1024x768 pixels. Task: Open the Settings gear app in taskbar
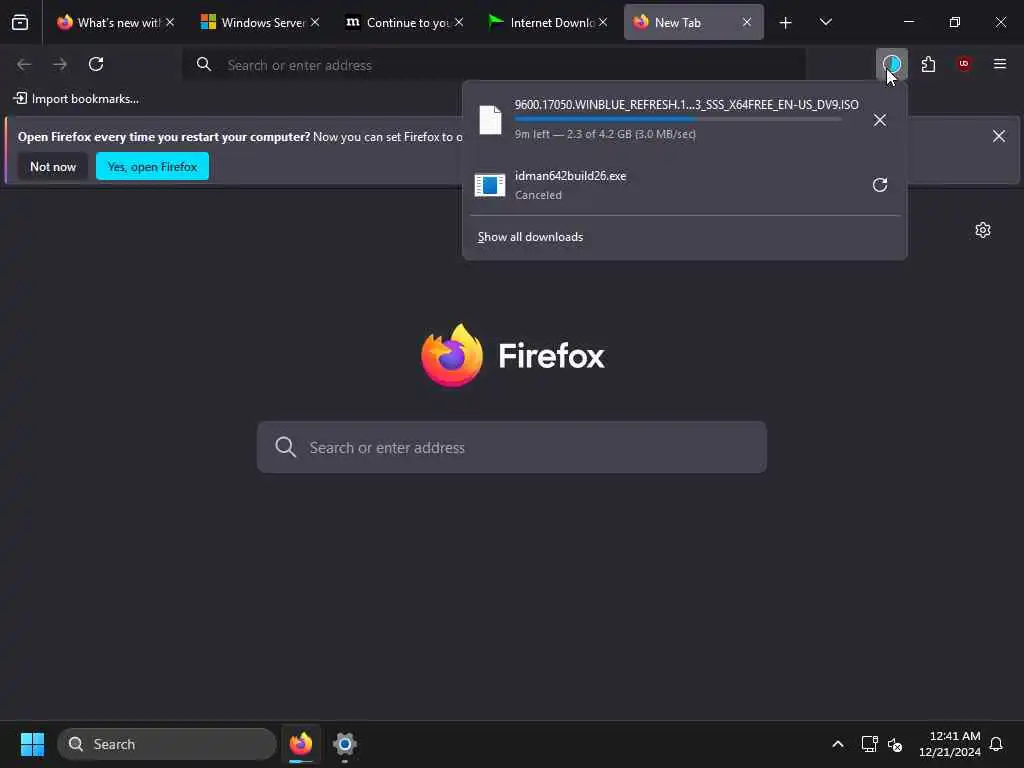tap(344, 744)
